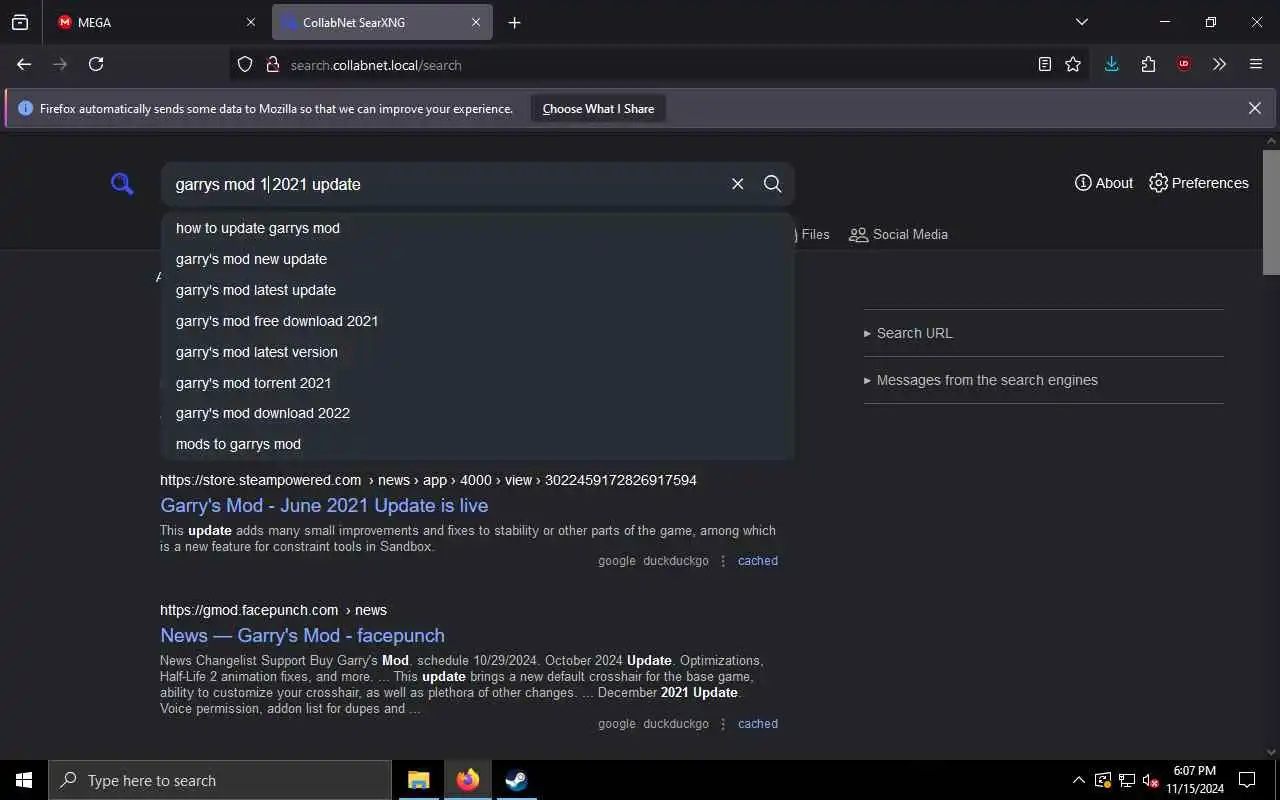Image resolution: width=1280 pixels, height=800 pixels.
Task: Go forward one page
Action: 60,64
